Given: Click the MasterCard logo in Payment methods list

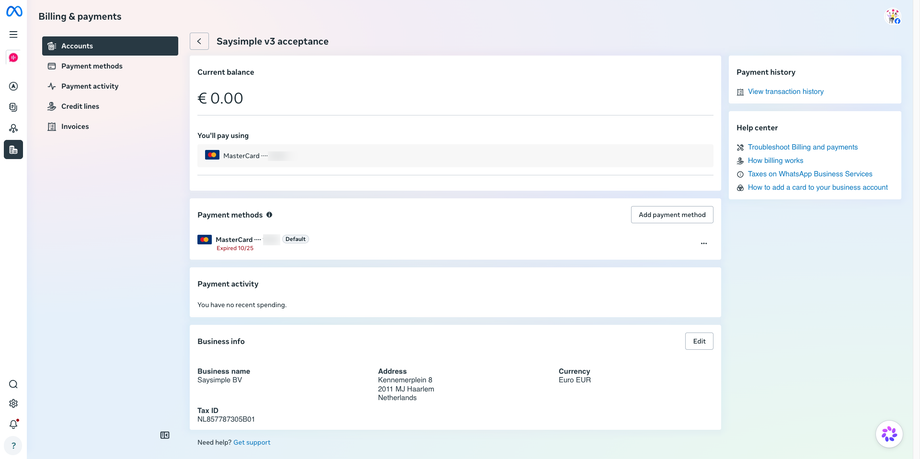Looking at the screenshot, I should tap(205, 239).
